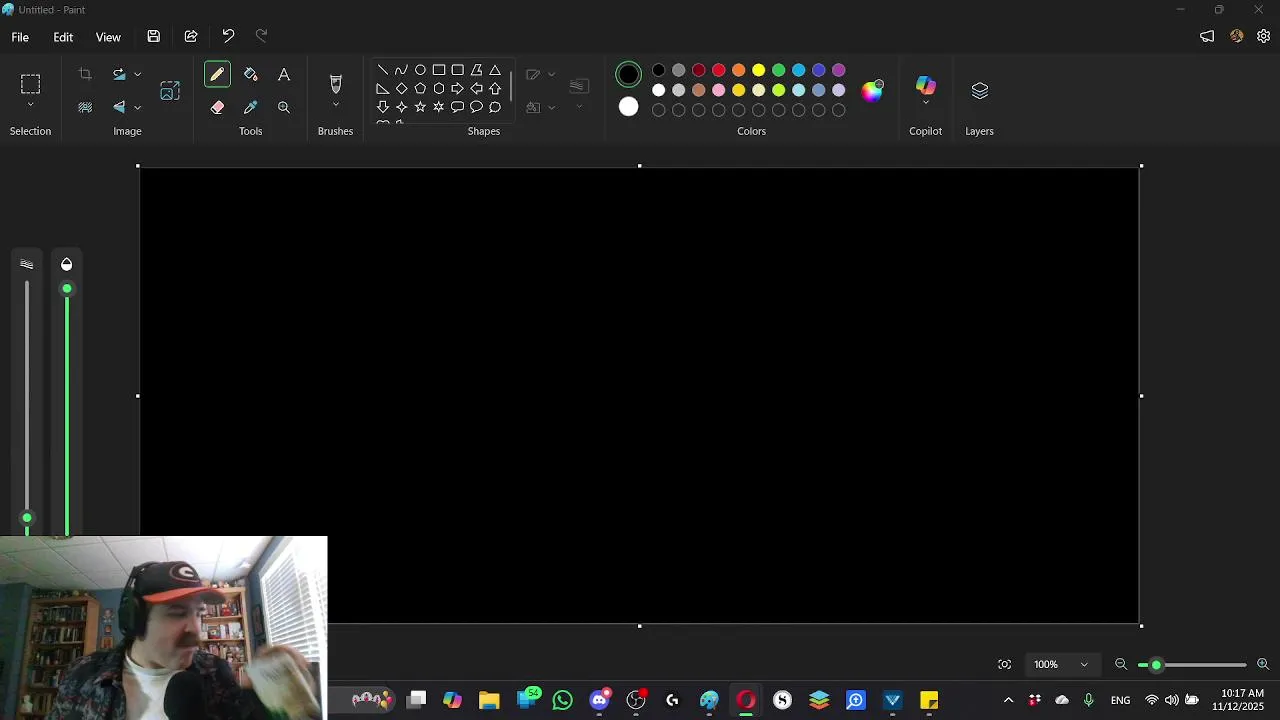The width and height of the screenshot is (1280, 720).
Task: Open the account profile picture
Action: [1237, 37]
